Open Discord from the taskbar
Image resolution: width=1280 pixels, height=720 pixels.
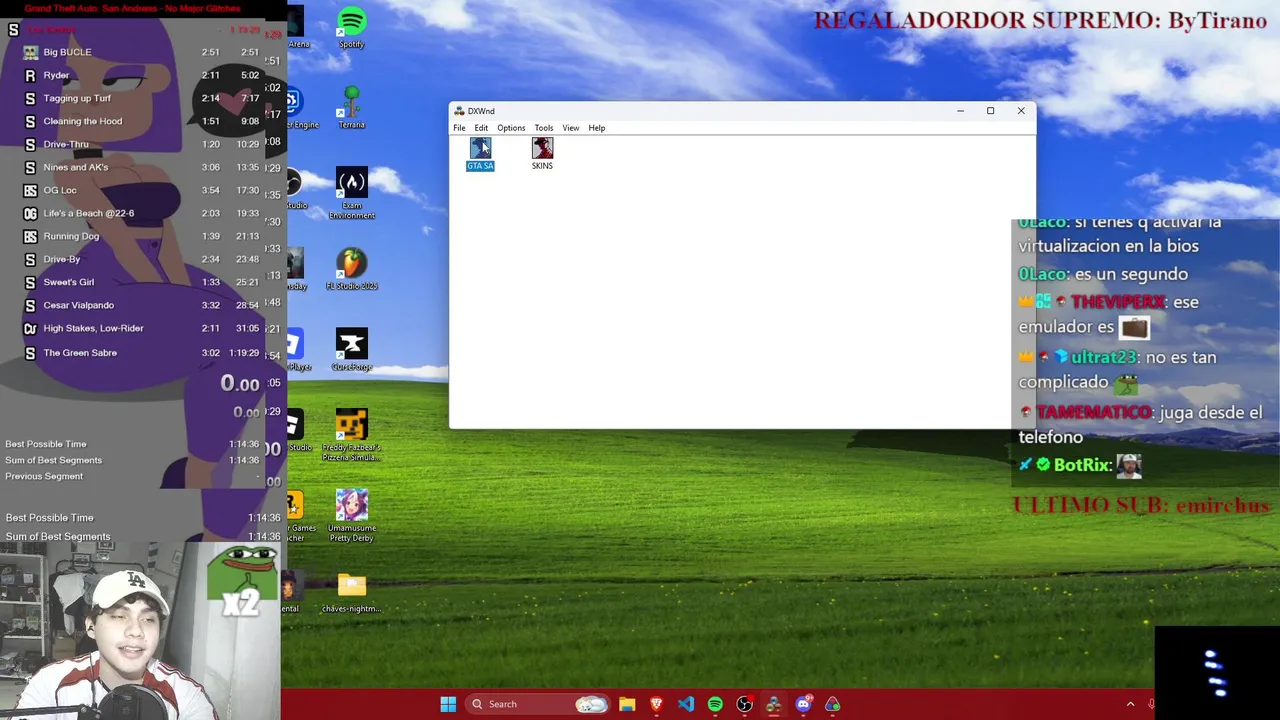point(803,704)
